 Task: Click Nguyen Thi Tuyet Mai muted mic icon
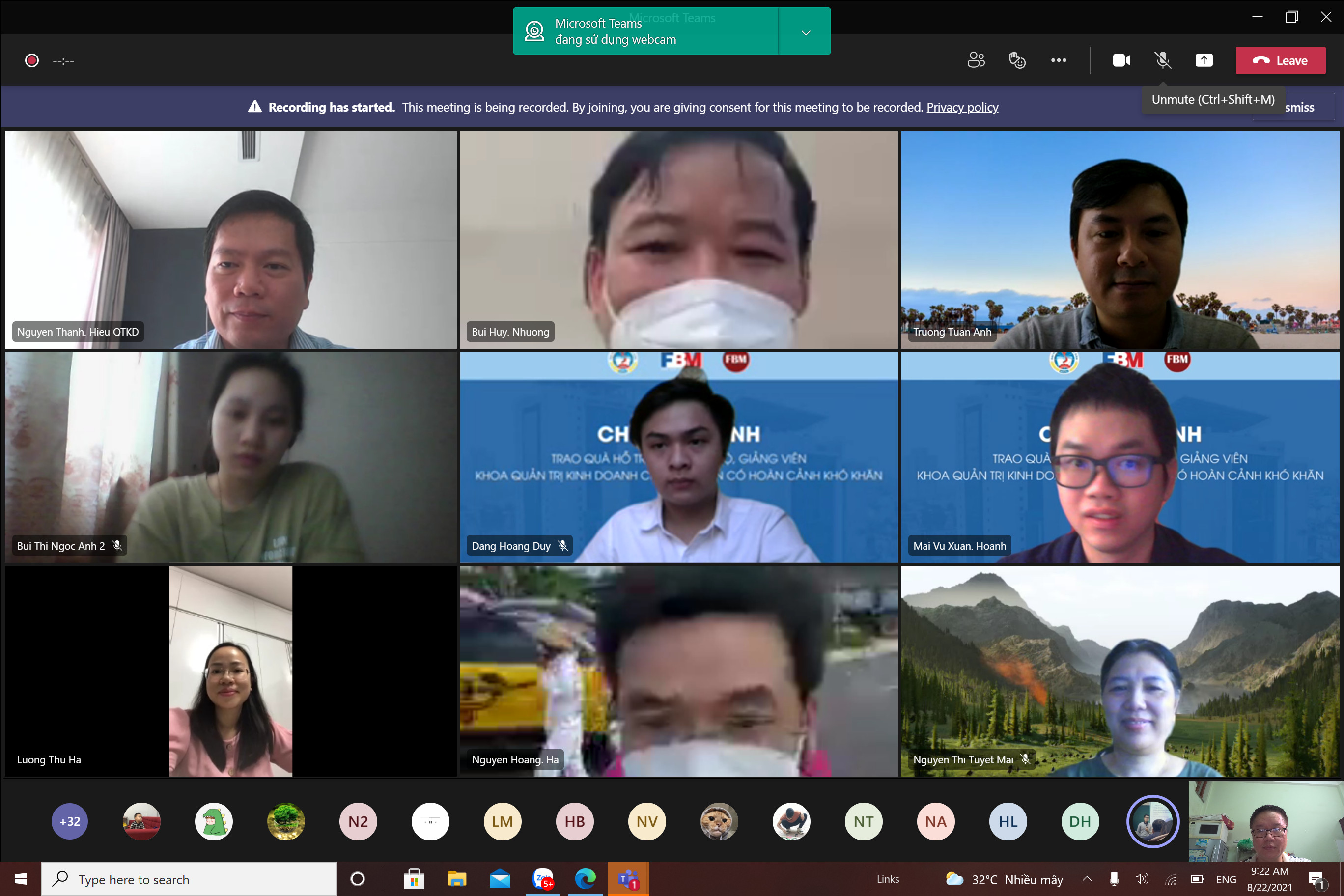pos(1026,759)
